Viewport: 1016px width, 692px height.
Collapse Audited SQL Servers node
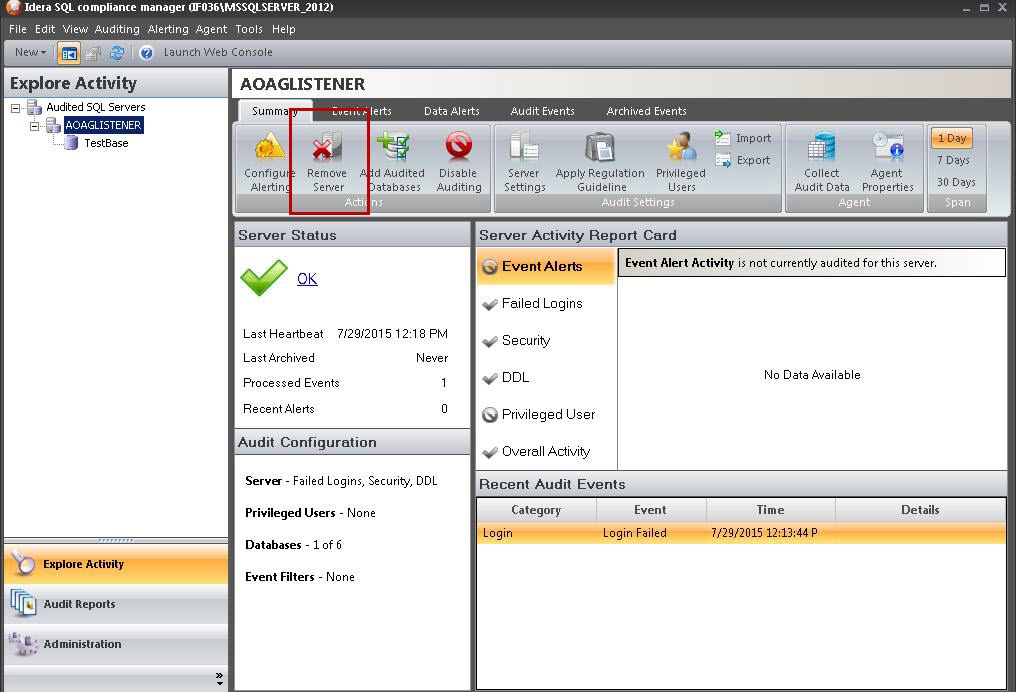(16, 108)
